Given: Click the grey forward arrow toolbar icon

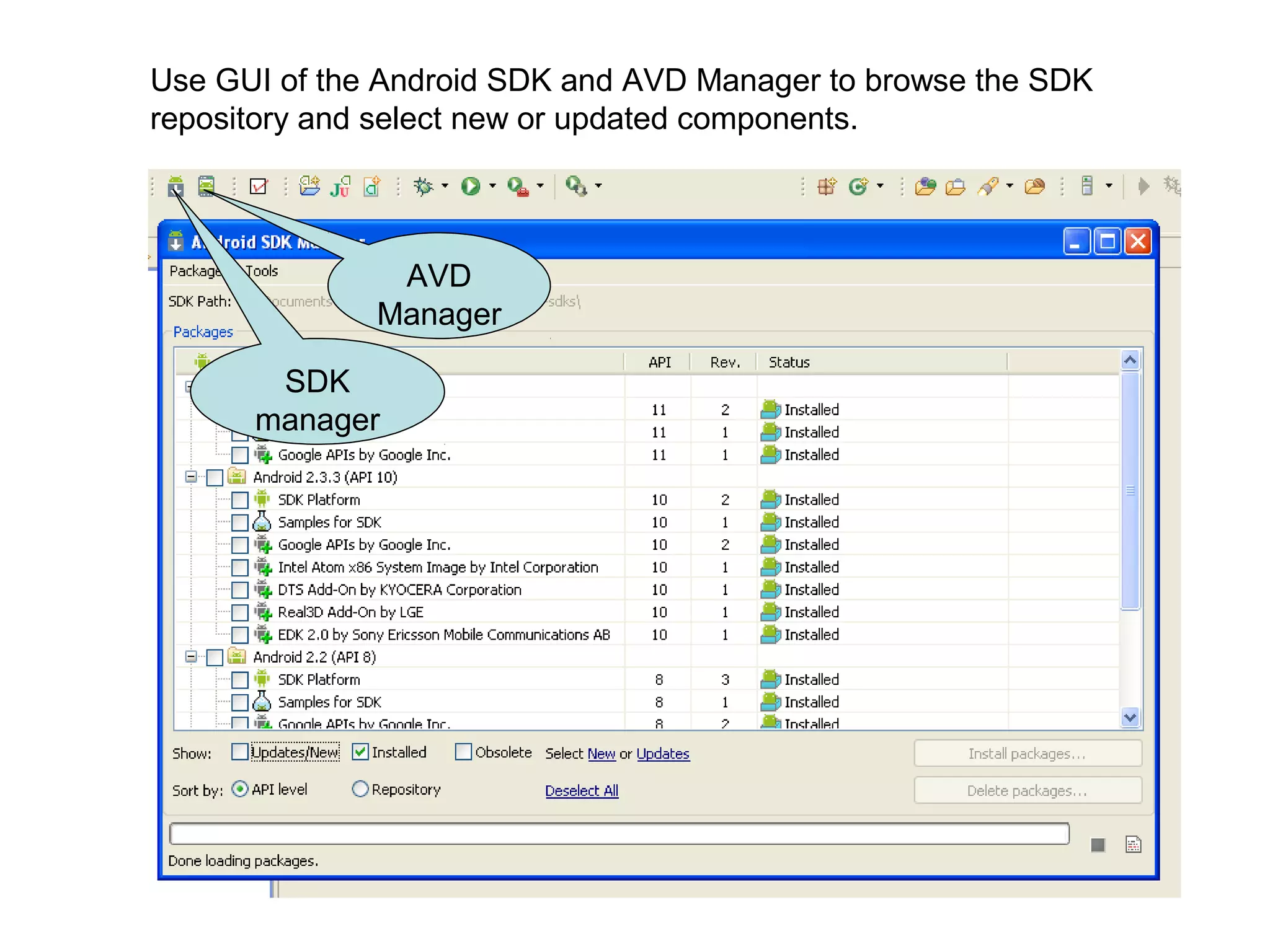Looking at the screenshot, I should click(1144, 186).
